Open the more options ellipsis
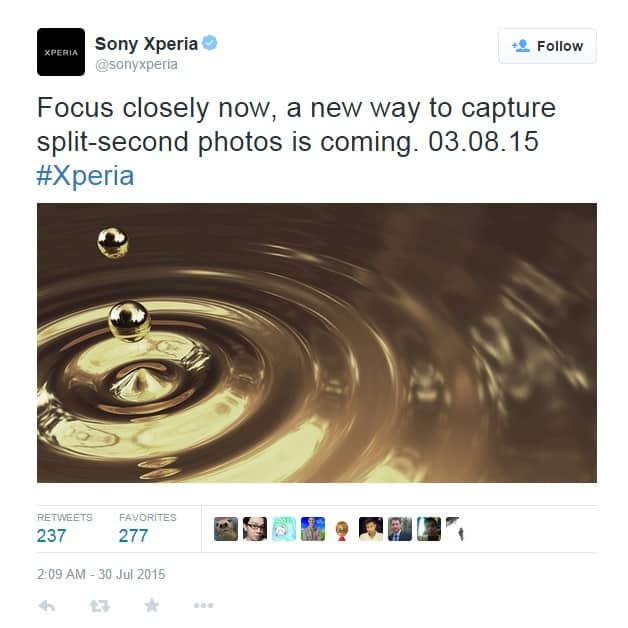 (203, 605)
